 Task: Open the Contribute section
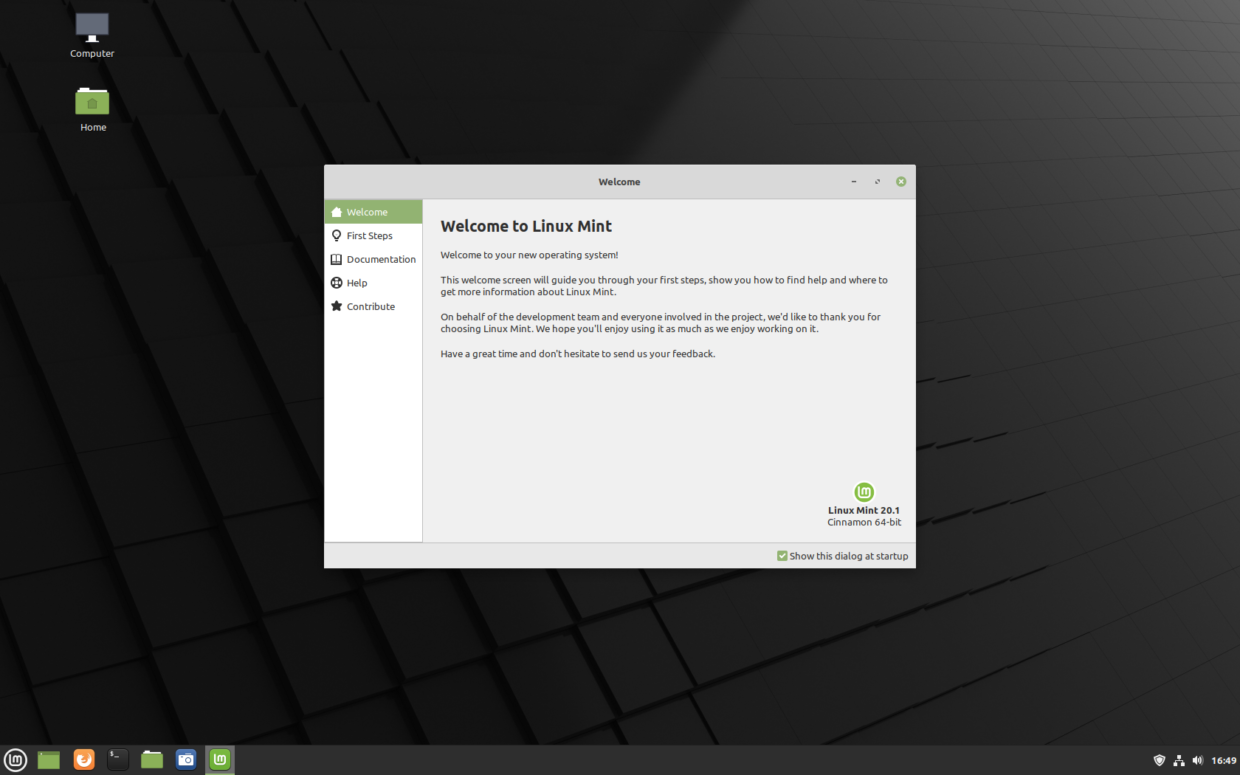pos(373,306)
